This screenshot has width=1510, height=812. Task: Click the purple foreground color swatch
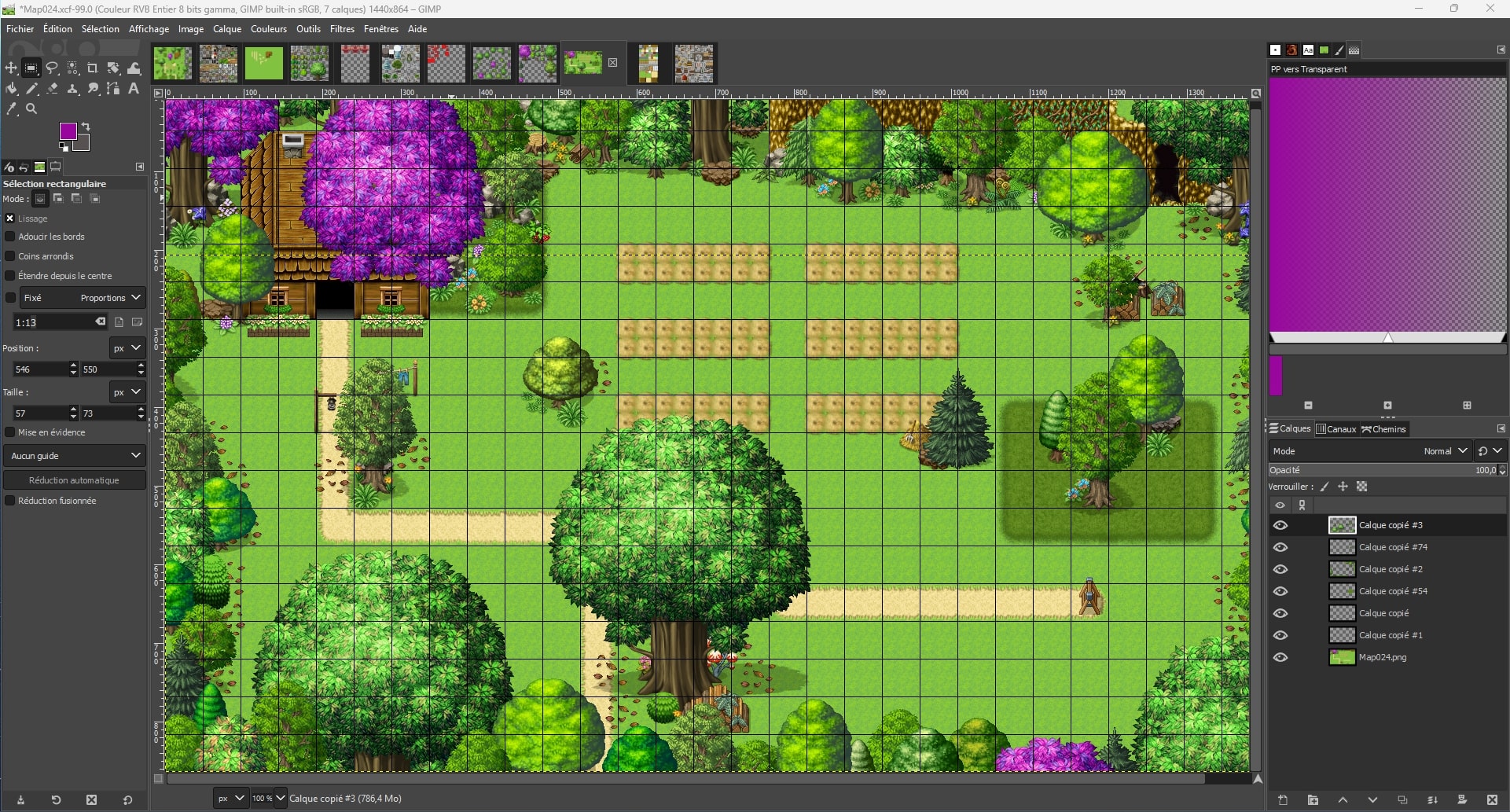click(68, 130)
